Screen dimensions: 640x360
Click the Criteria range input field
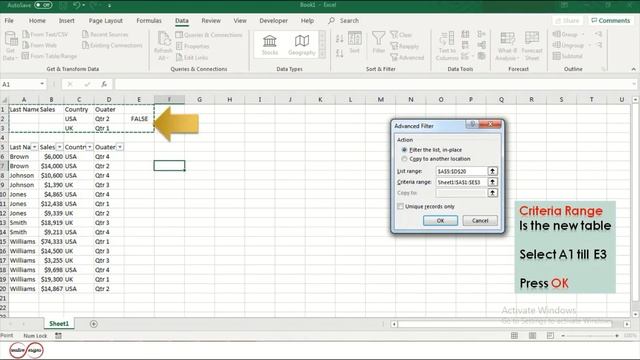pos(461,182)
